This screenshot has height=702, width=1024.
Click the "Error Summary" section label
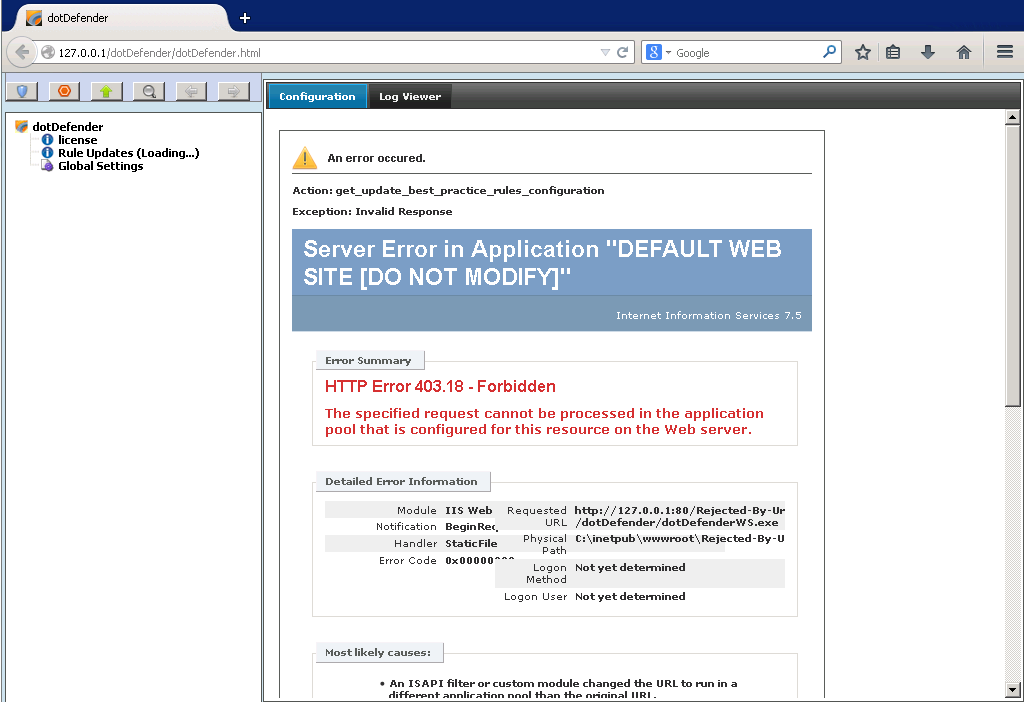point(368,360)
